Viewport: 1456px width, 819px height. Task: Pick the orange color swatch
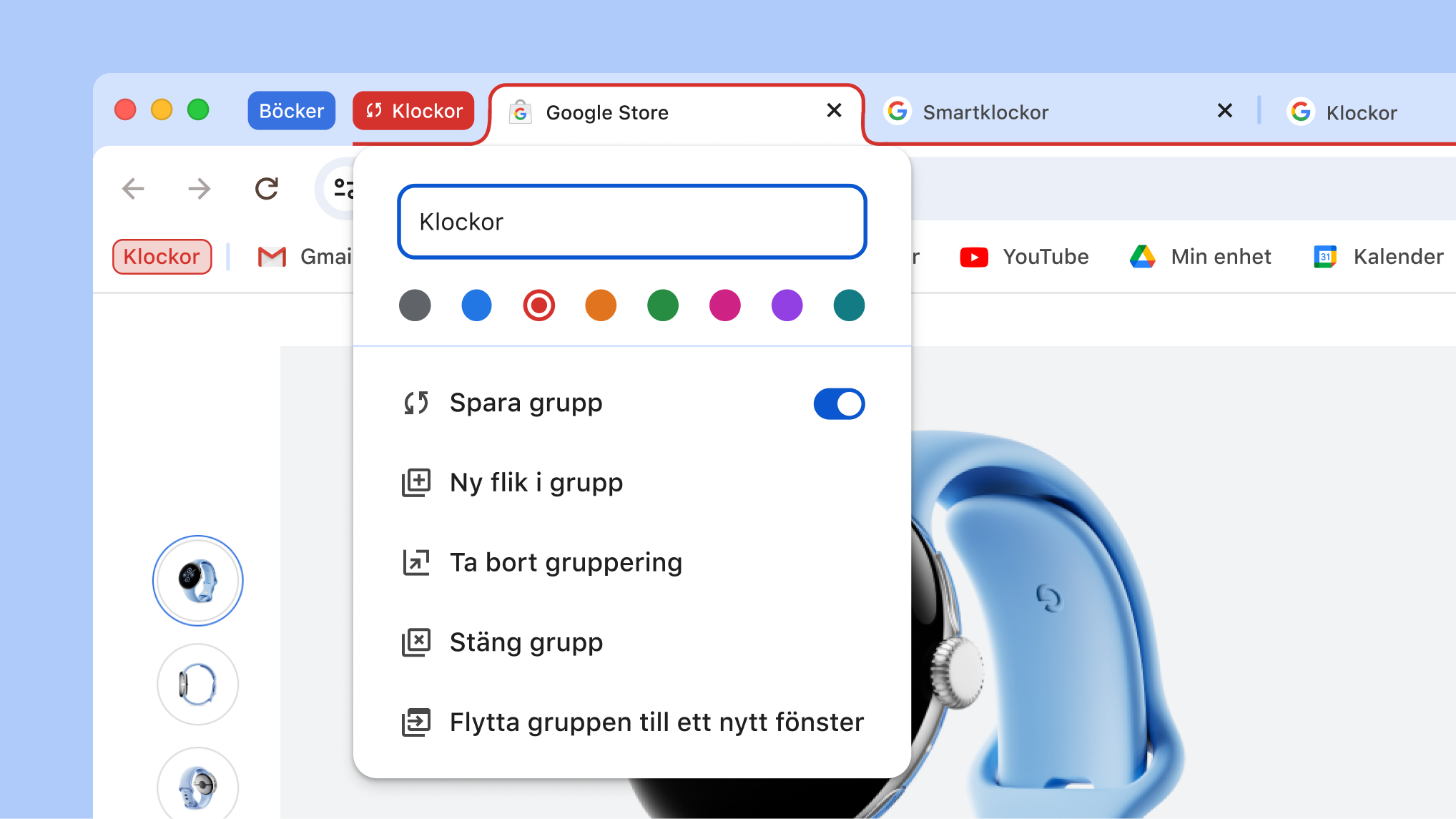(601, 305)
